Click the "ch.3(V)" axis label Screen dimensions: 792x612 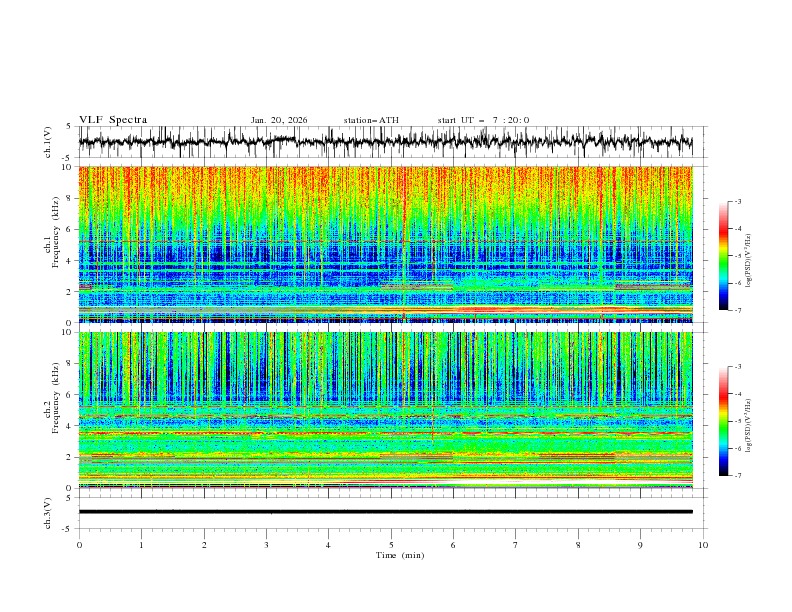coord(48,513)
